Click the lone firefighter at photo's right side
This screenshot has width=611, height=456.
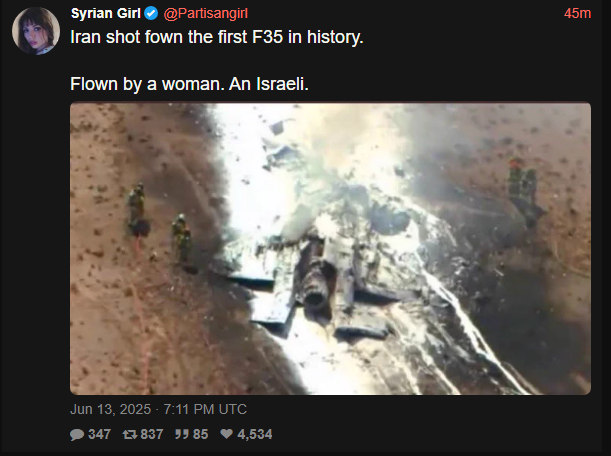[524, 191]
